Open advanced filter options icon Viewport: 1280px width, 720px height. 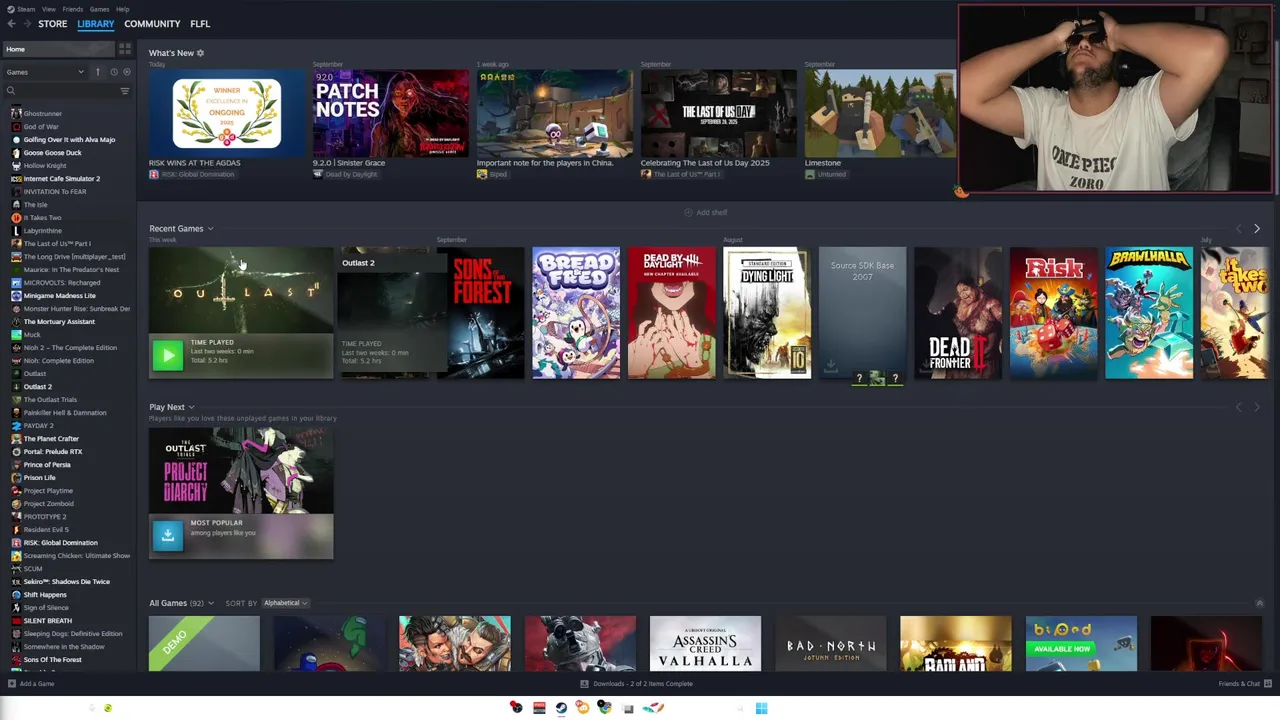coord(125,91)
